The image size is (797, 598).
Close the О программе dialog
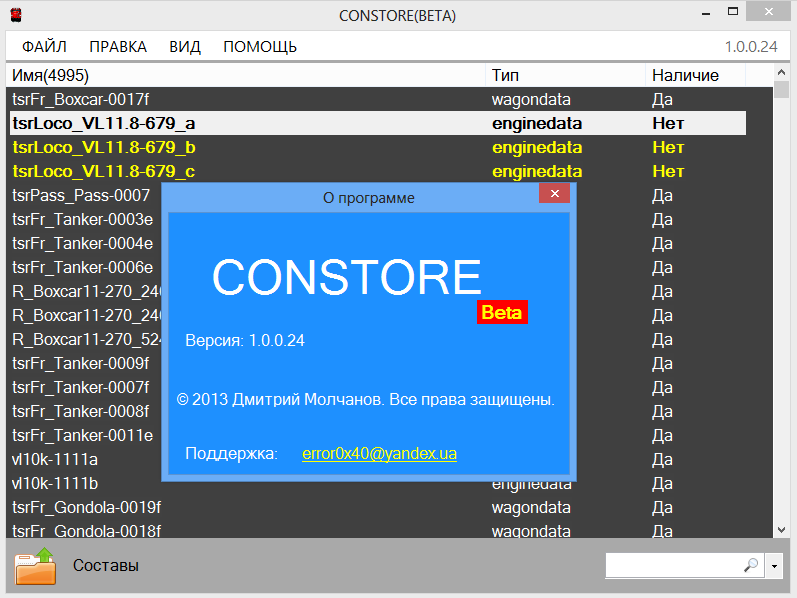(x=554, y=196)
